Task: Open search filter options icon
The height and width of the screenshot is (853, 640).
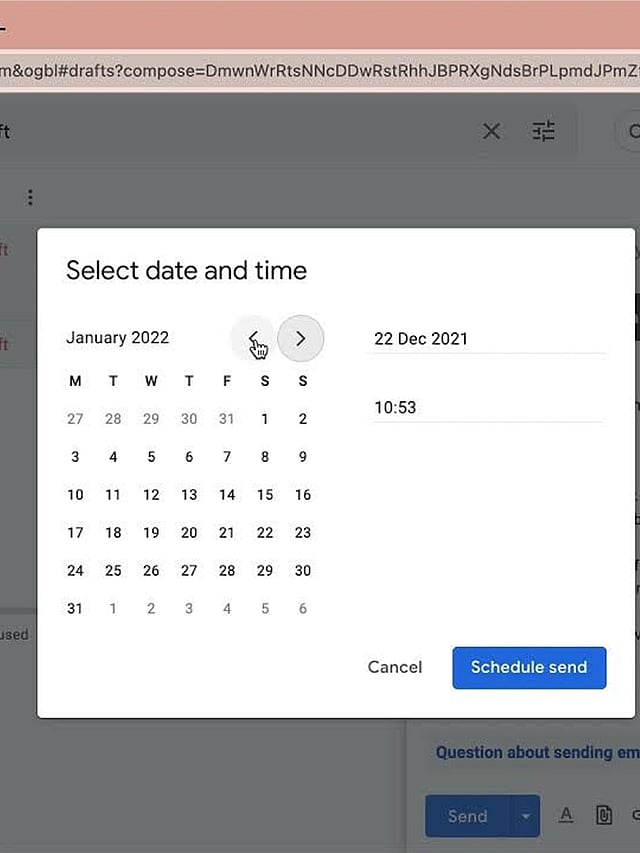Action: coord(543,131)
